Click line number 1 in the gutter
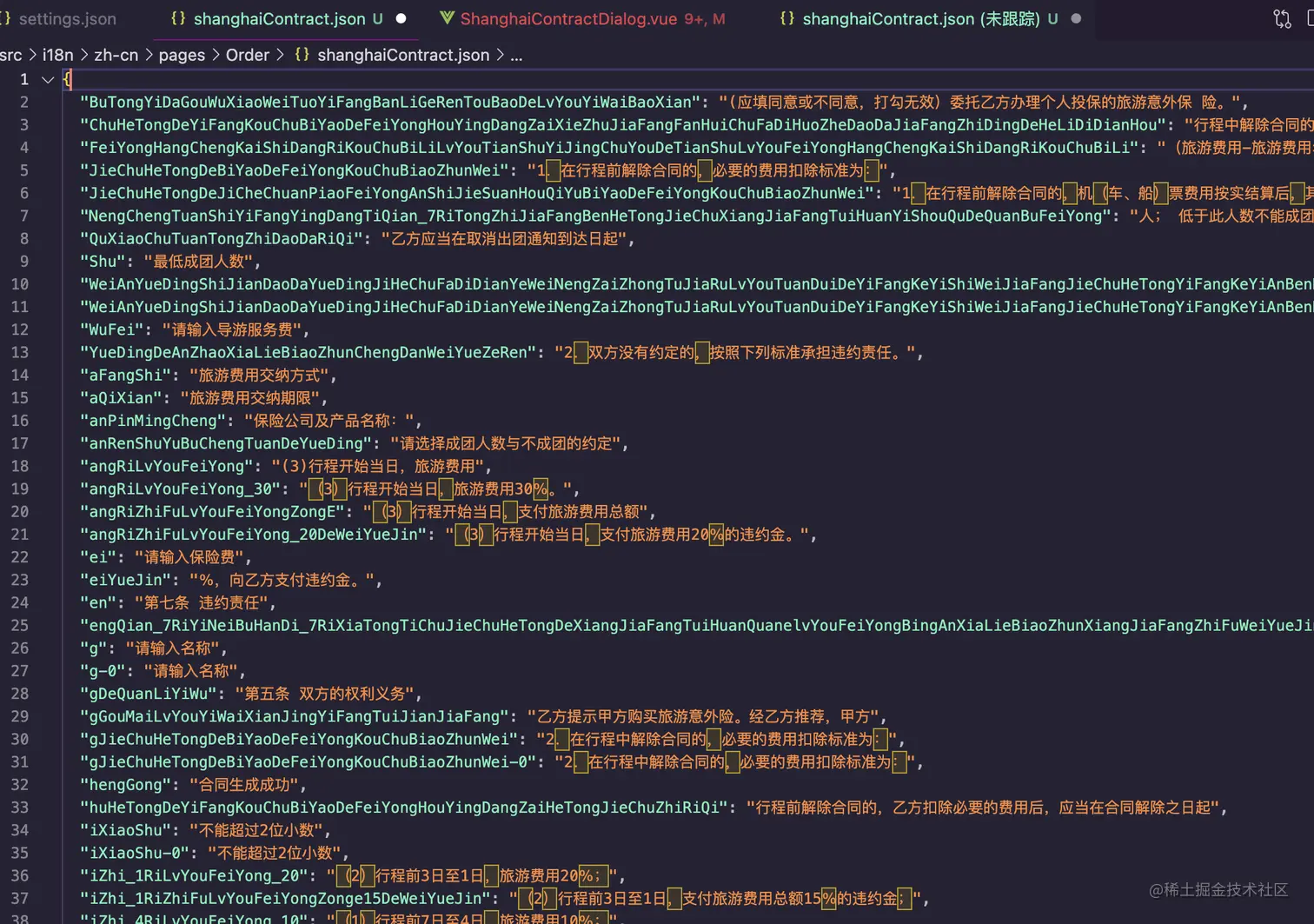Screen dimensions: 1314x924 click(x=24, y=79)
